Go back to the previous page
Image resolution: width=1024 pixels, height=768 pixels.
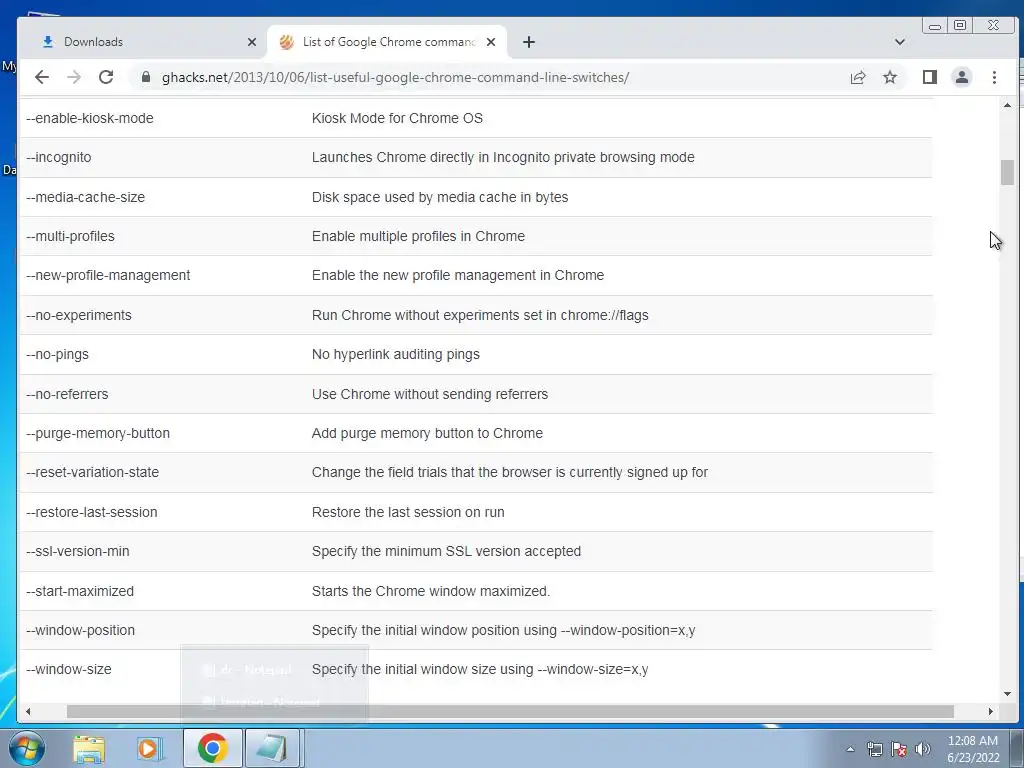[x=42, y=77]
